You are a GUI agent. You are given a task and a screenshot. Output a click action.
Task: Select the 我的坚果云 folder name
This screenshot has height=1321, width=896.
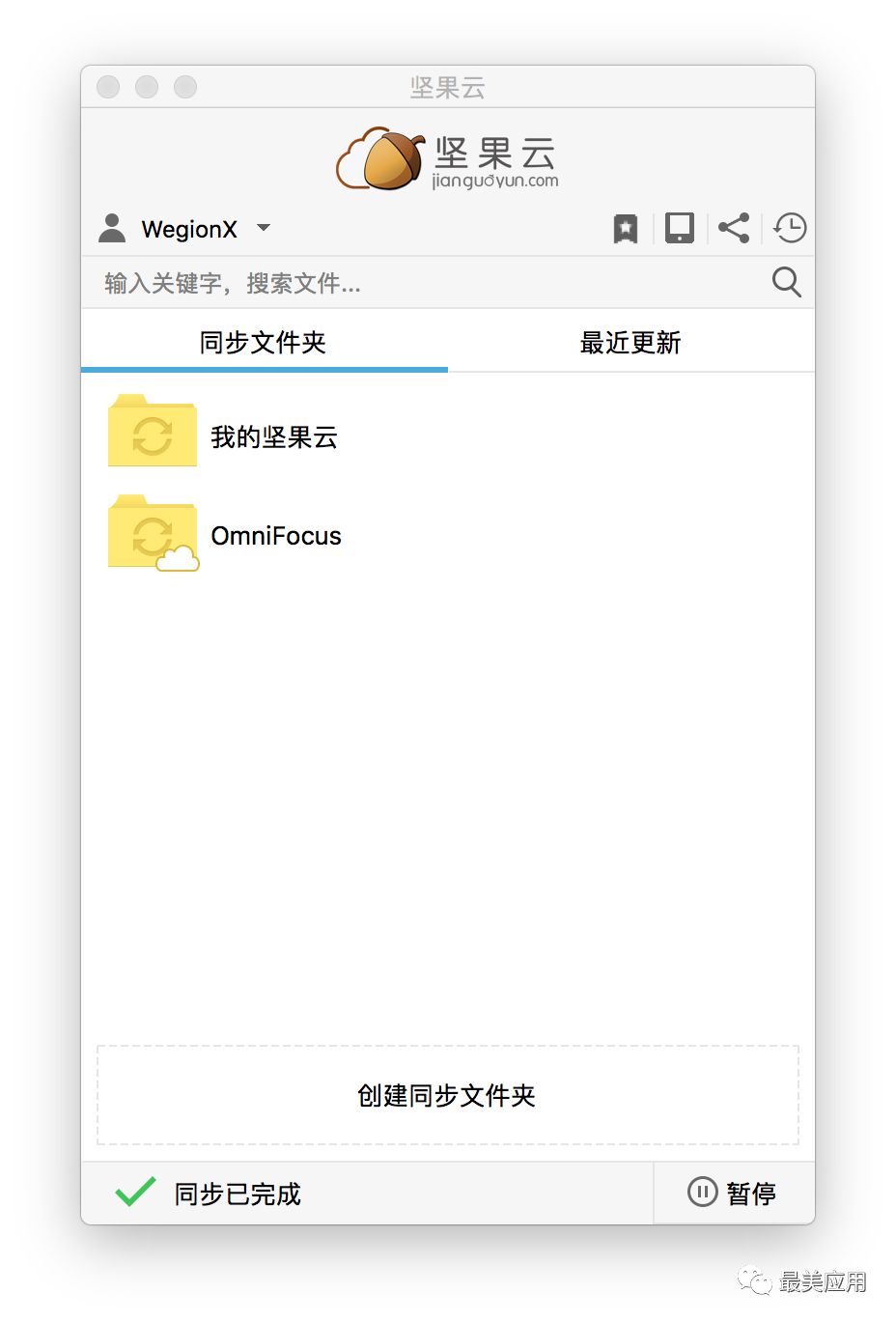274,437
